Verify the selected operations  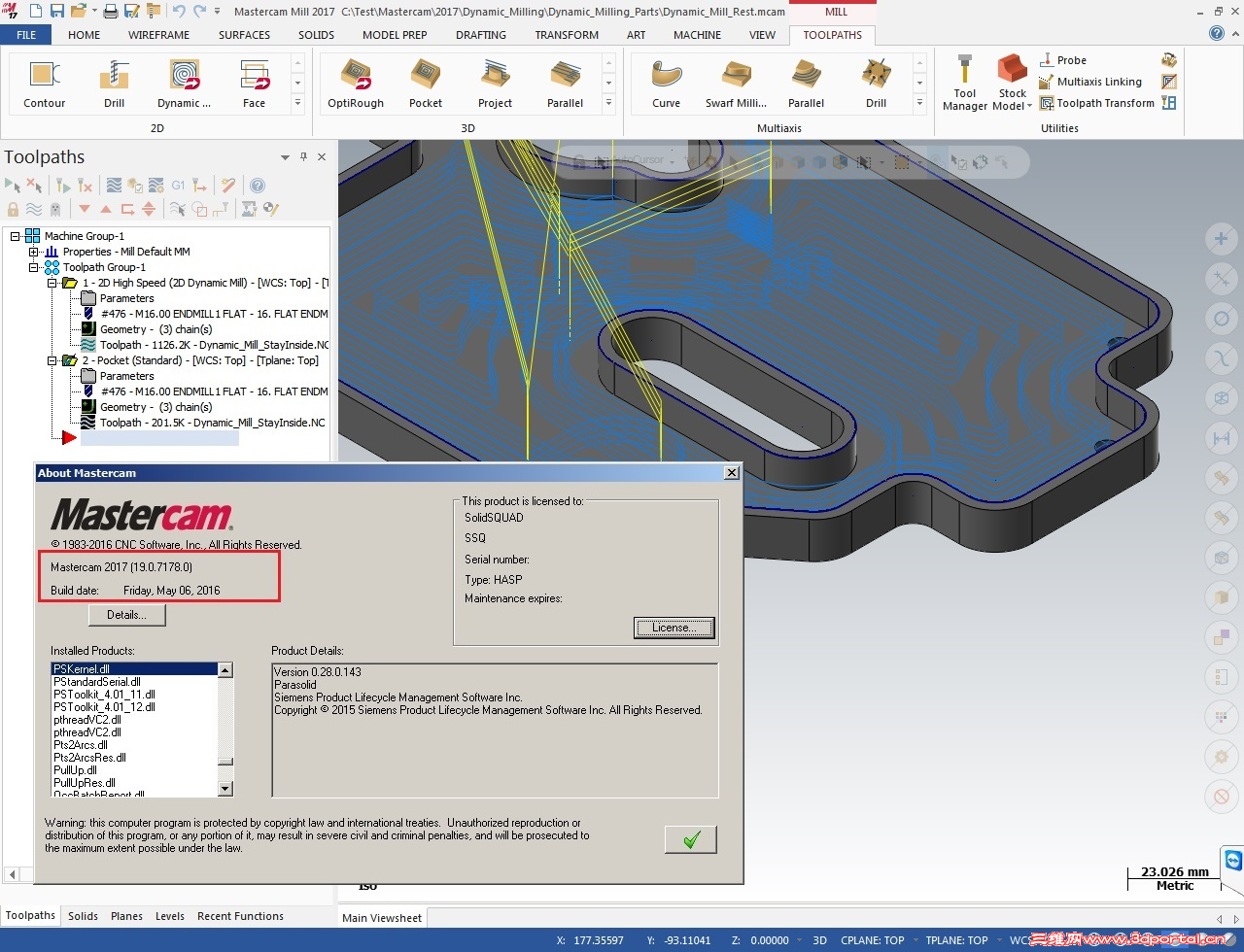point(135,185)
